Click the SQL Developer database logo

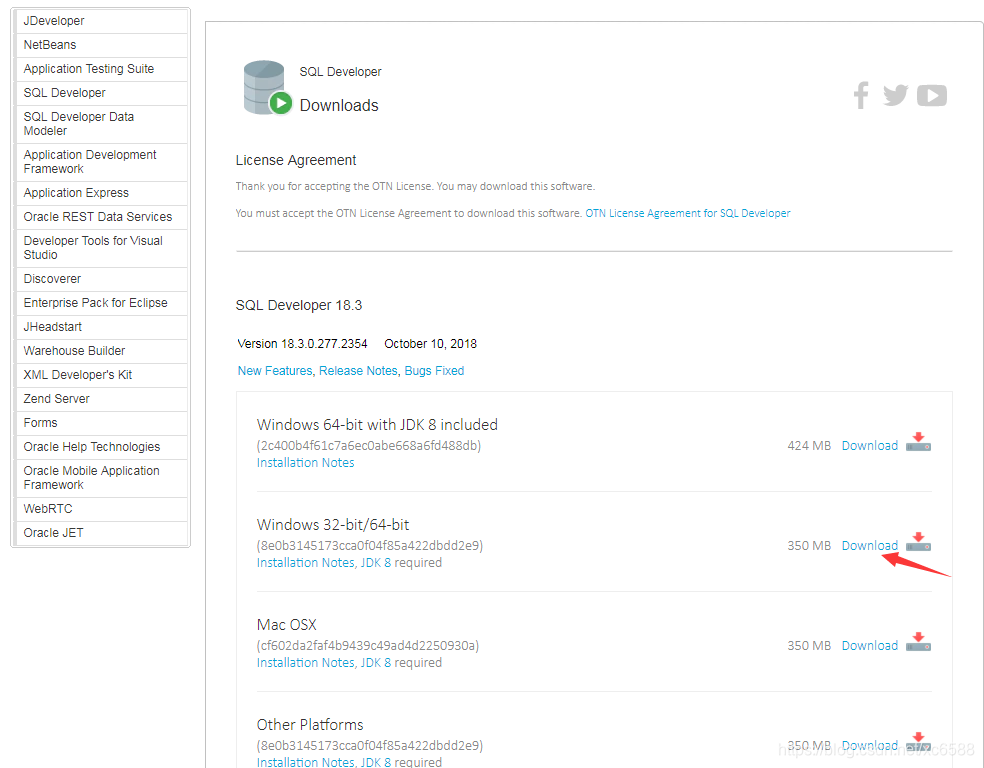click(x=267, y=88)
